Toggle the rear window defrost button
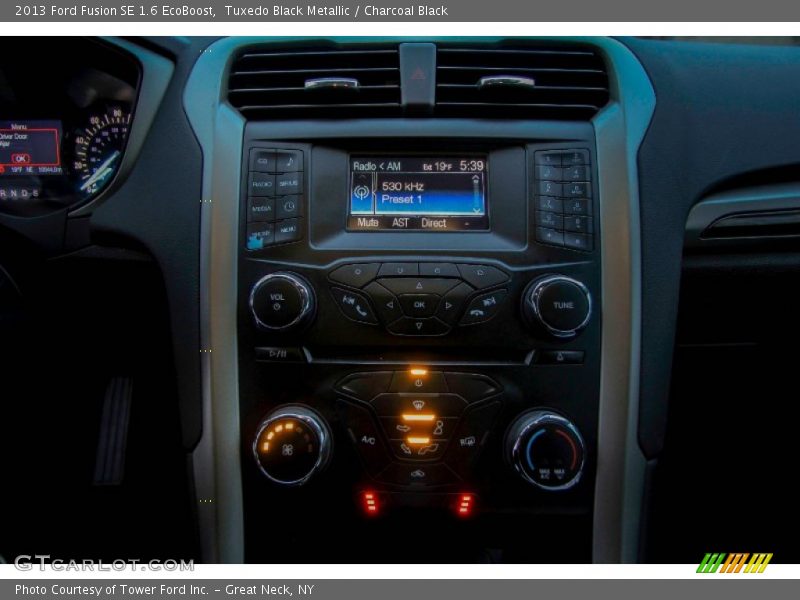 (x=468, y=441)
